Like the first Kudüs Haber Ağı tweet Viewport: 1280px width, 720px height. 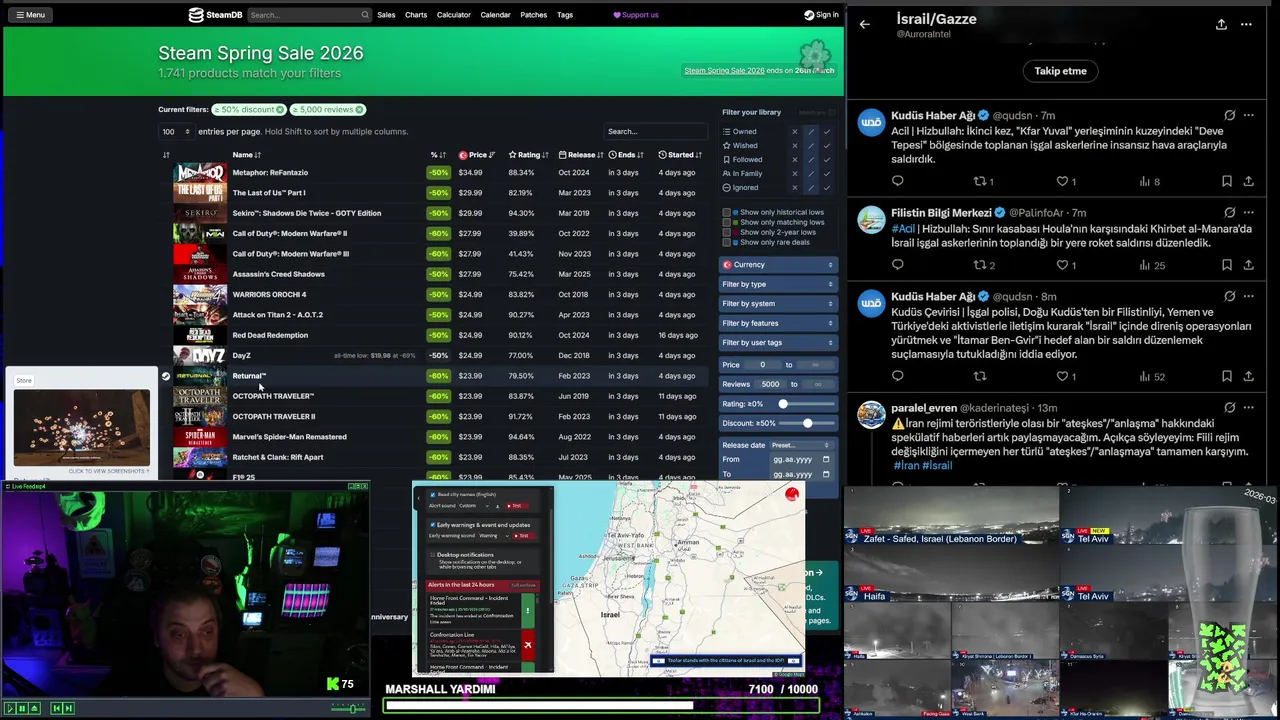[x=1063, y=181]
